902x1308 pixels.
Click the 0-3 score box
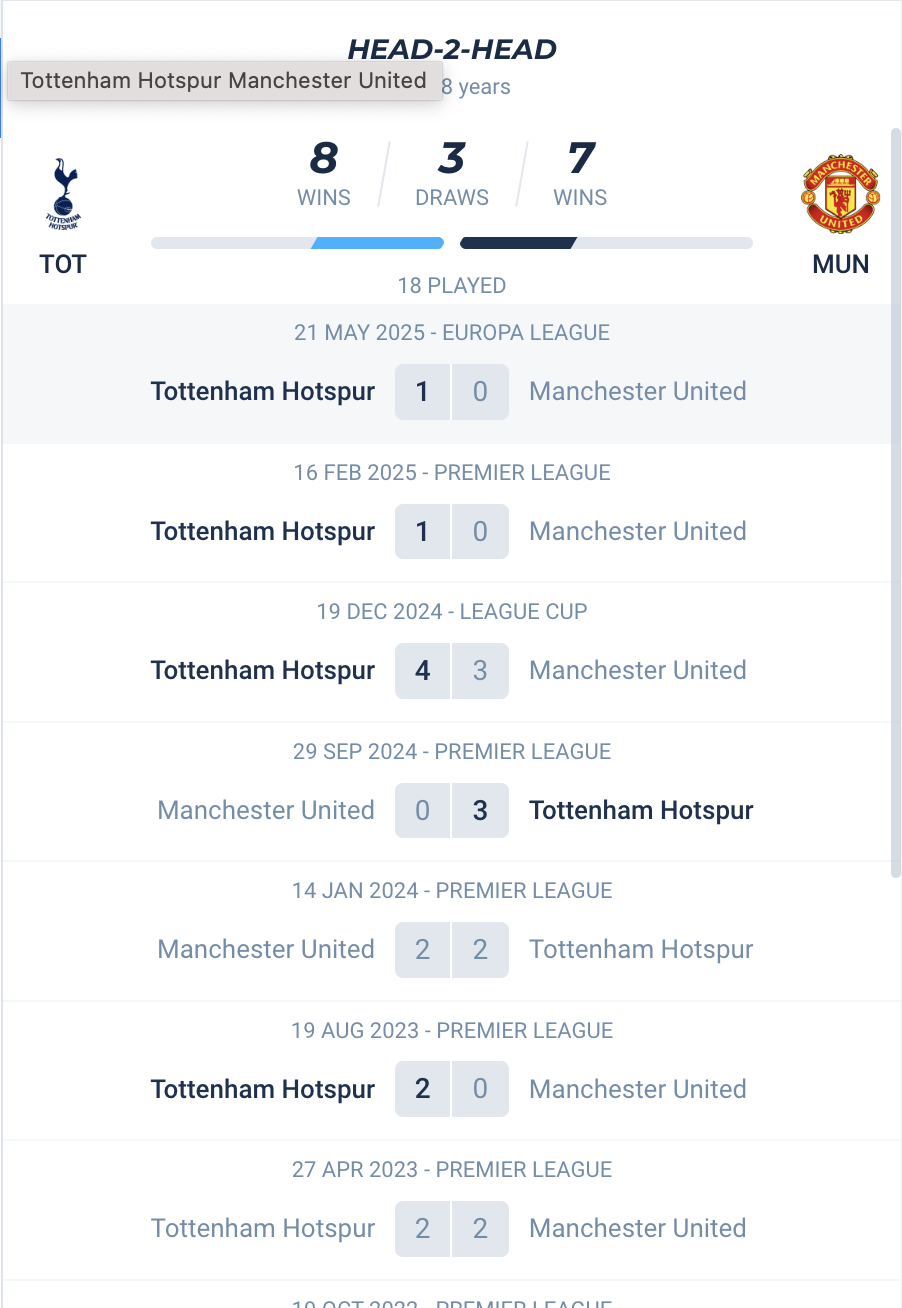[x=452, y=810]
